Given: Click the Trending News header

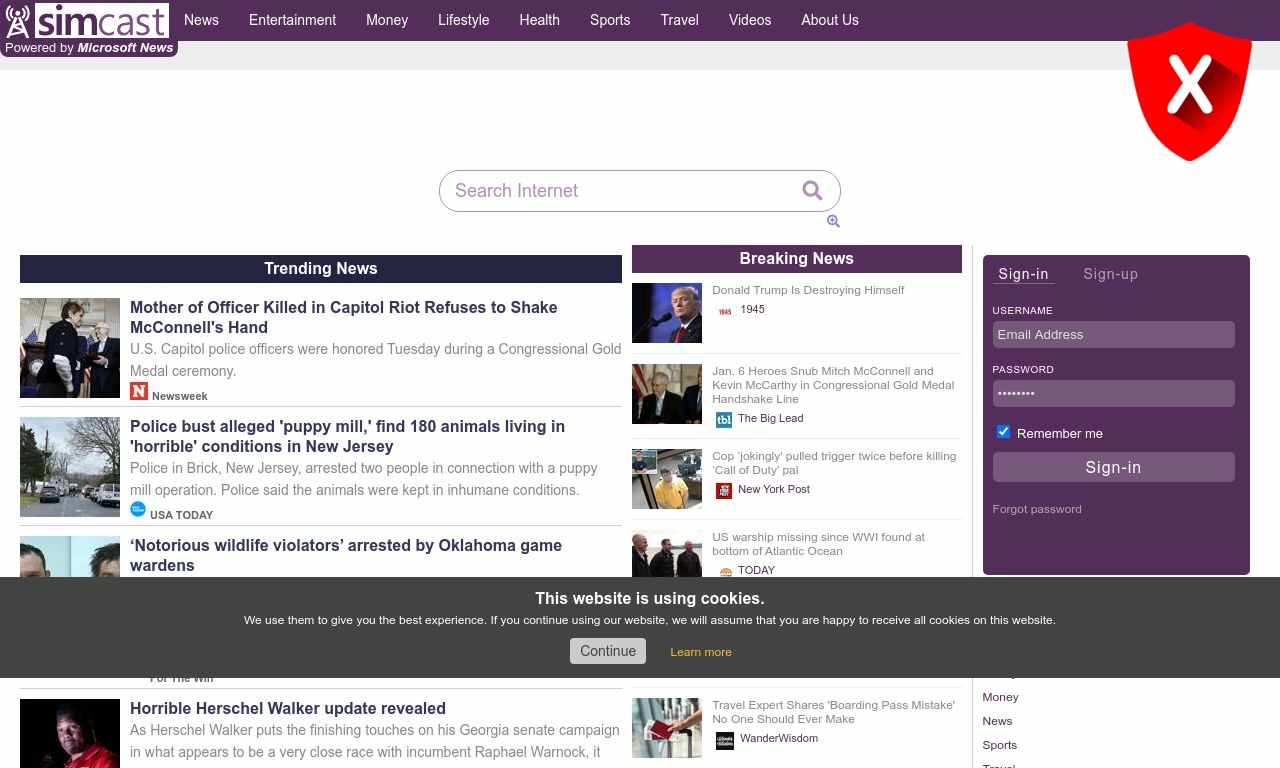Looking at the screenshot, I should [x=321, y=269].
